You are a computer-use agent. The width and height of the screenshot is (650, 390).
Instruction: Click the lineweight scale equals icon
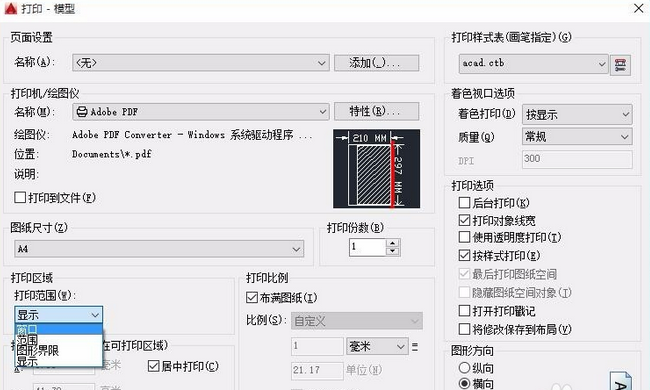(415, 346)
